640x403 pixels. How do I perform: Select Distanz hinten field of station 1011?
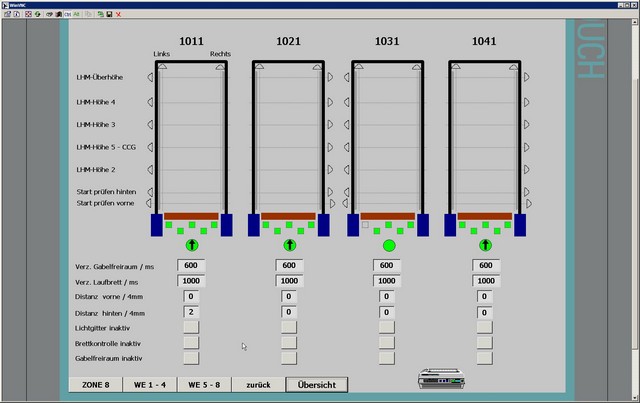point(191,312)
